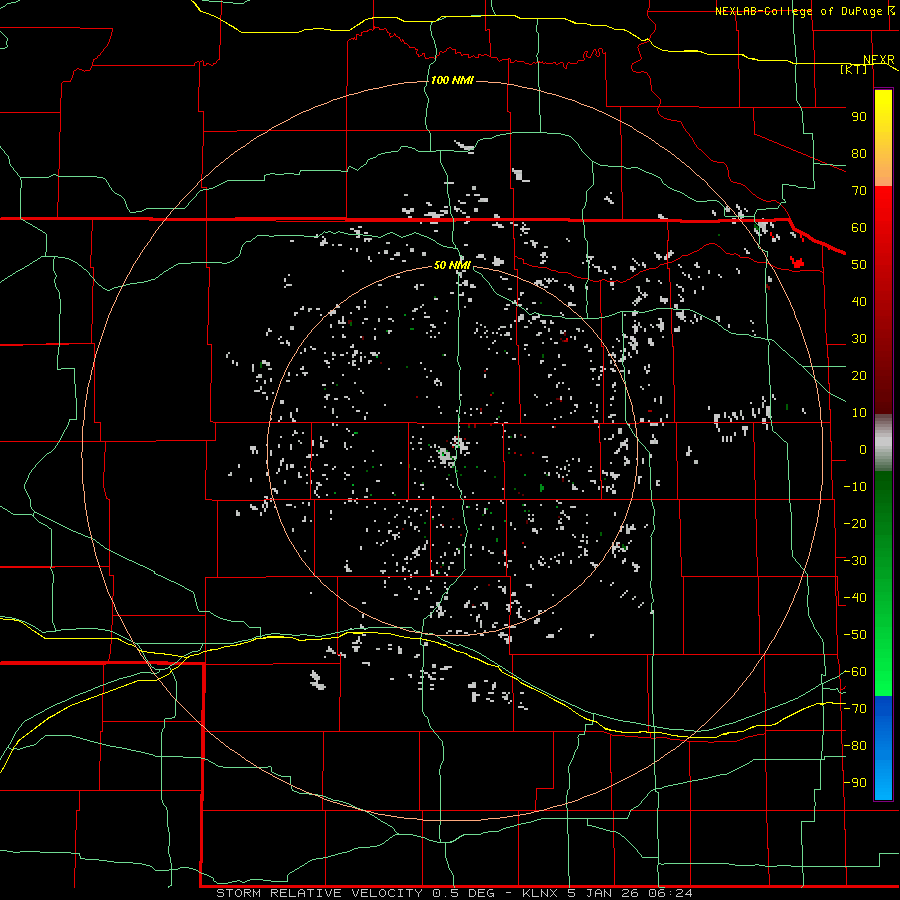Screen dimensions: 900x900
Task: Click the "NEXLAB-College of DuPage" header text
Action: coord(800,11)
